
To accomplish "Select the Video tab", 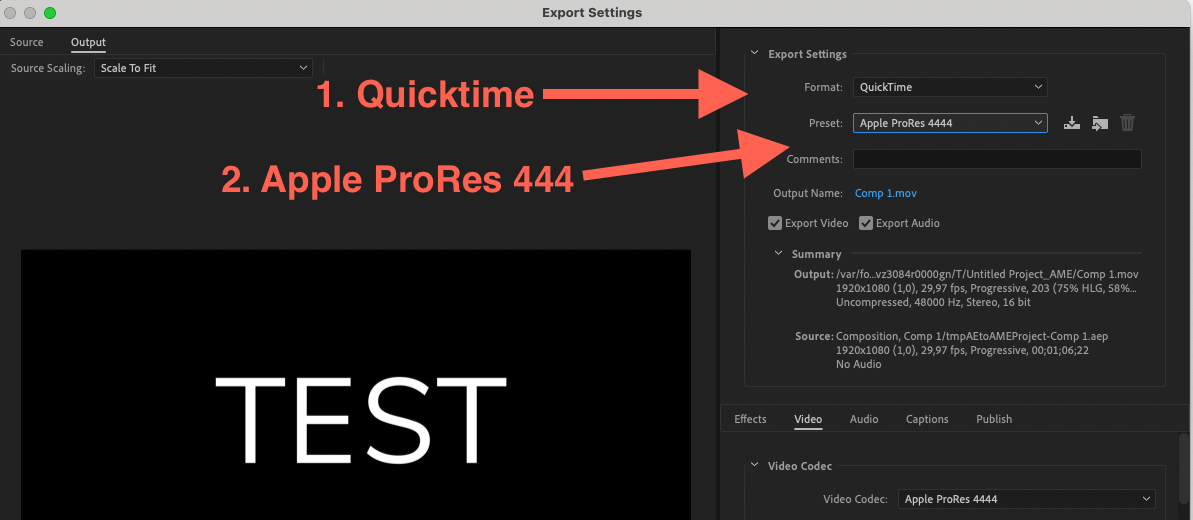I will pos(808,419).
